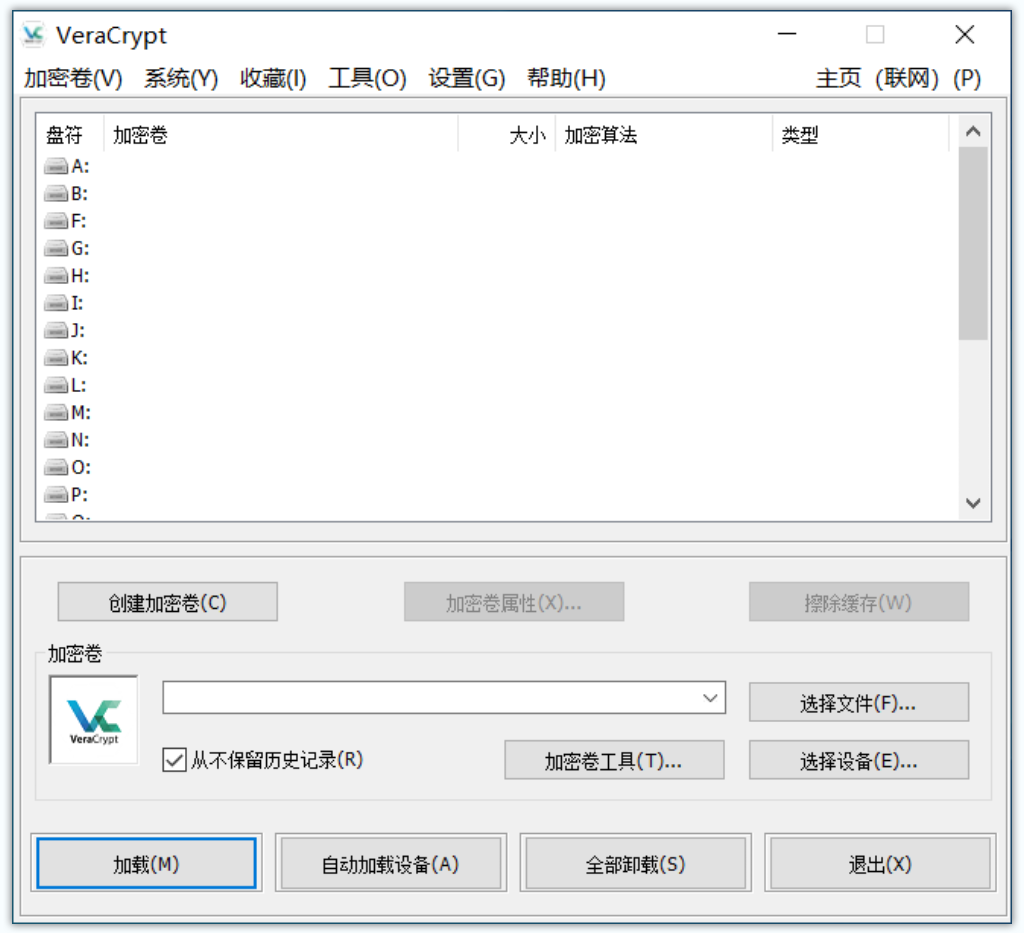Select drive icon for K:
The height and width of the screenshot is (933, 1024).
pyautogui.click(x=56, y=358)
